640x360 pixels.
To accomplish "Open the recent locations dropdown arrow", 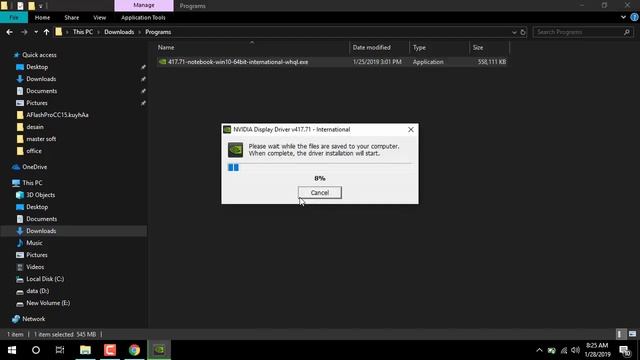I will (36, 32).
